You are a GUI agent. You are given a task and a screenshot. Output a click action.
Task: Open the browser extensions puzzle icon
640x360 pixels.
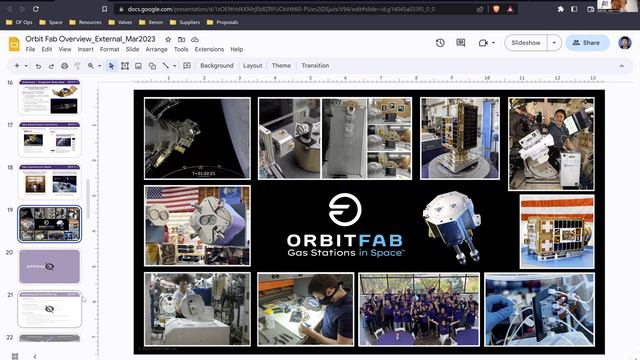(x=561, y=9)
